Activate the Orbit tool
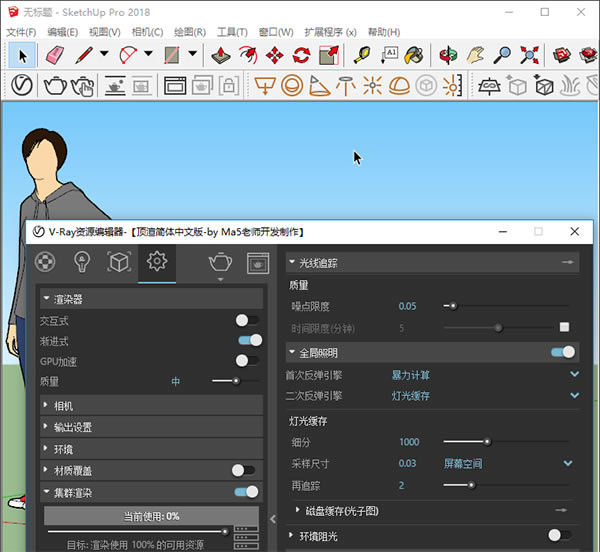The height and width of the screenshot is (552, 600). [x=448, y=55]
